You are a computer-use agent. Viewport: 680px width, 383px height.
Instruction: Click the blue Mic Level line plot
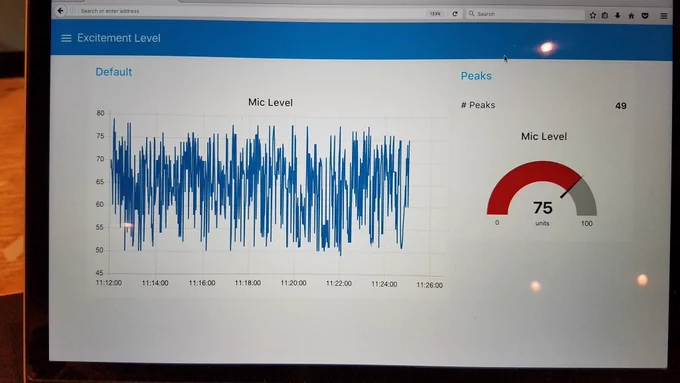(260, 187)
